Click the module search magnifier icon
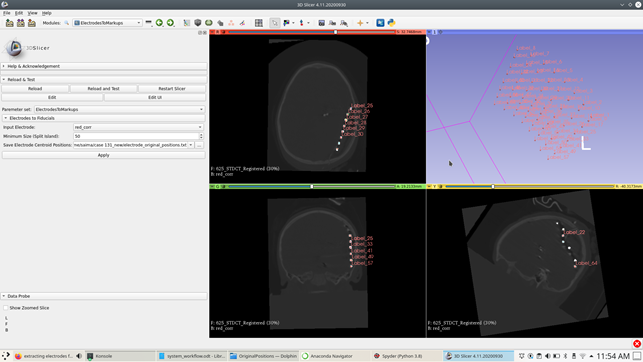The image size is (643, 362). (x=66, y=23)
